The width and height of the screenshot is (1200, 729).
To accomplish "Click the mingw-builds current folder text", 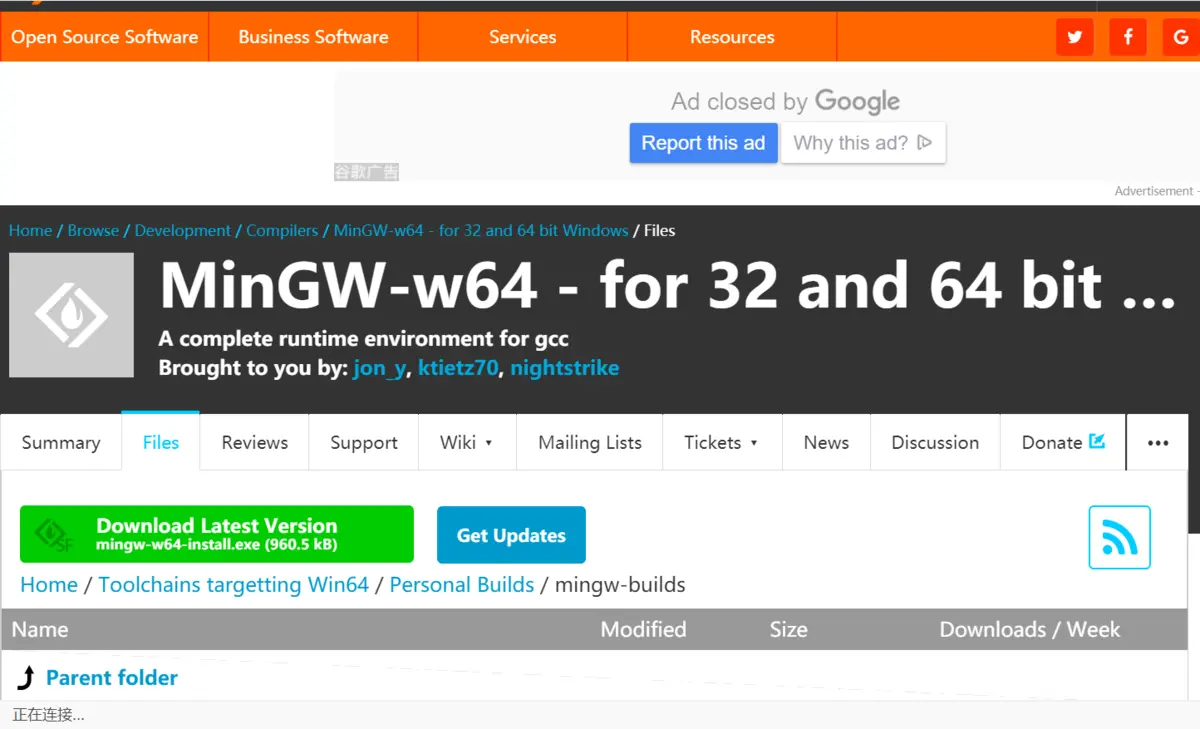I will click(620, 585).
